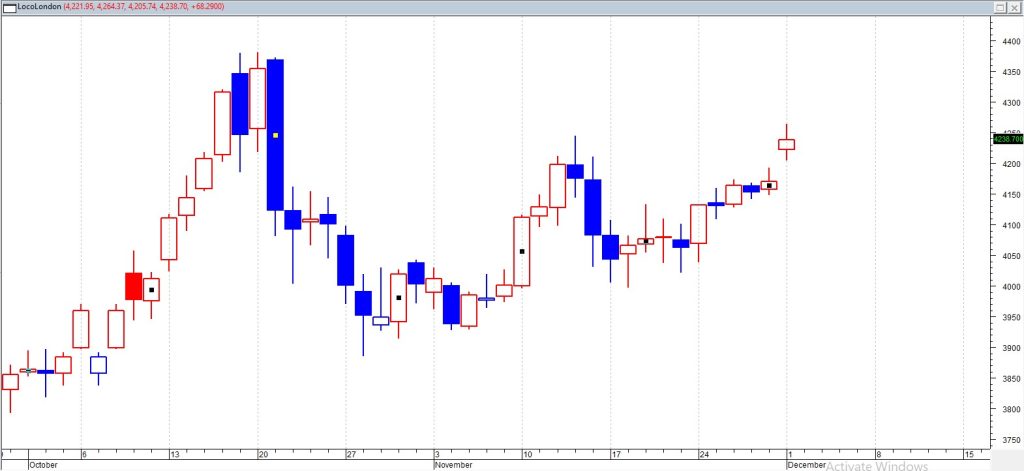The image size is (1024, 471).
Task: Maximize the LocoLondon chart window
Action: 998,6
